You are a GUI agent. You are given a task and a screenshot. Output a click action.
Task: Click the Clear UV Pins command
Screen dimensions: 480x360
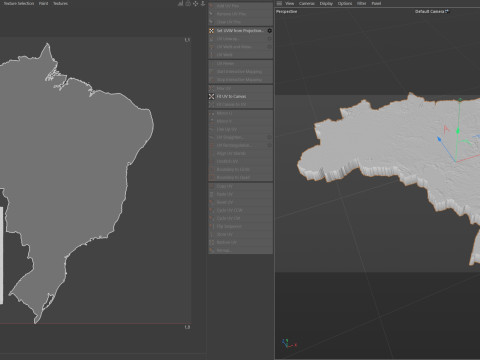(x=240, y=22)
